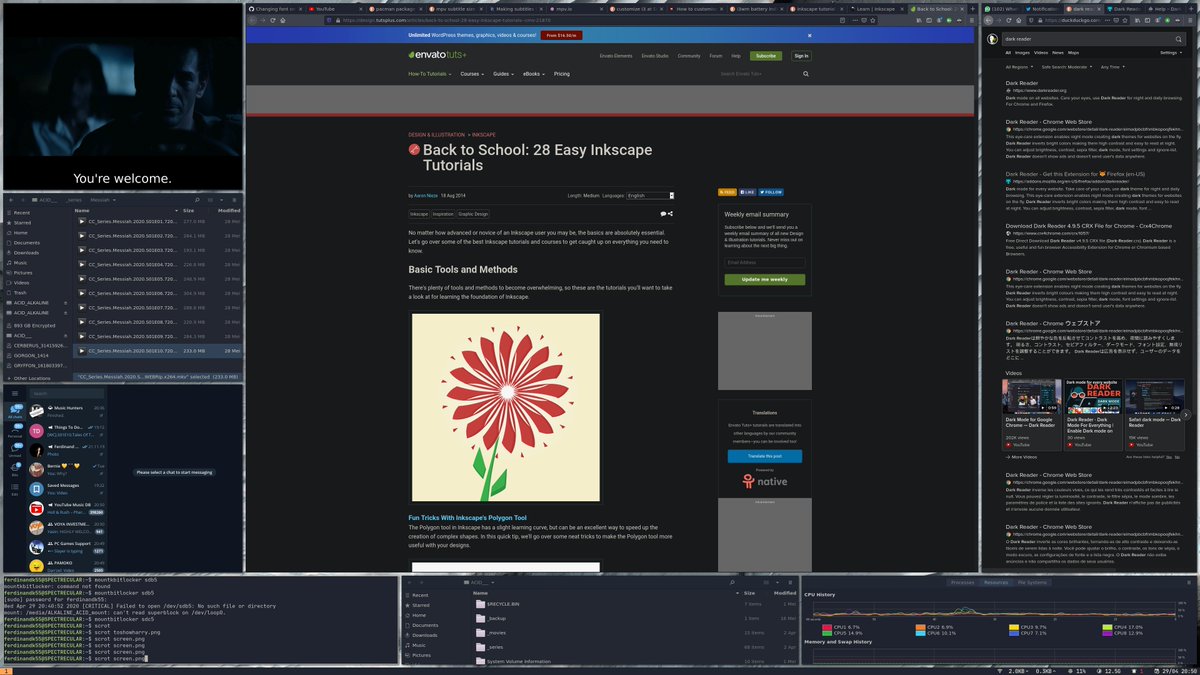This screenshot has width=1200, height=675.
Task: Open the Courses menu on Envato Tuts+
Action: pos(472,73)
